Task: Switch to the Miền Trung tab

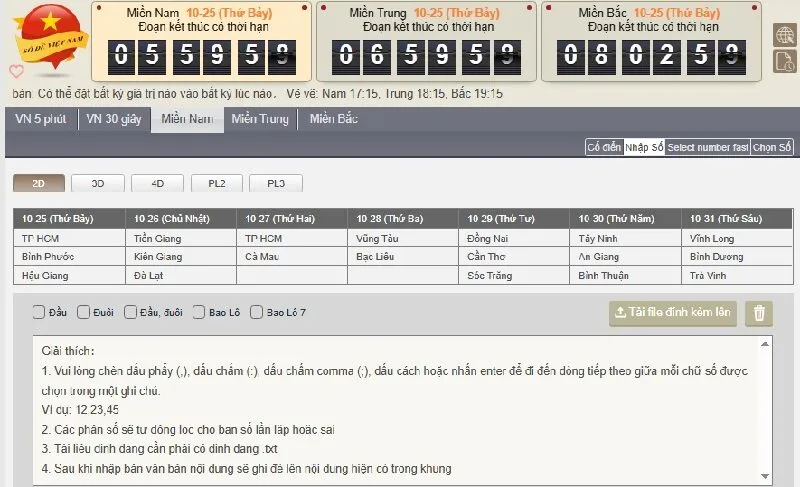Action: click(x=259, y=119)
